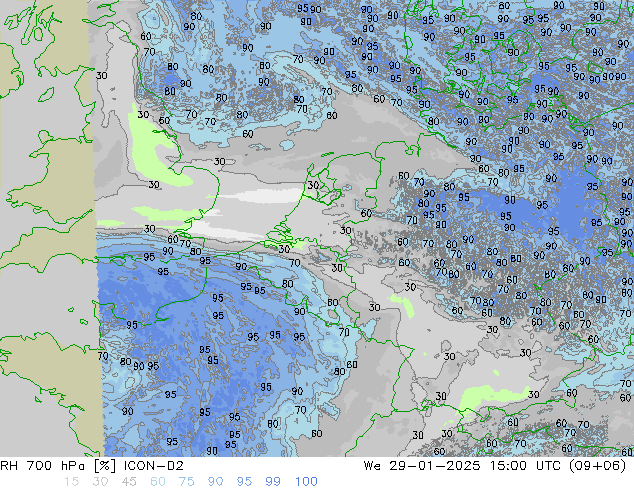
Task: Pick legend value 45 in color scale
Action: pyautogui.click(x=129, y=482)
